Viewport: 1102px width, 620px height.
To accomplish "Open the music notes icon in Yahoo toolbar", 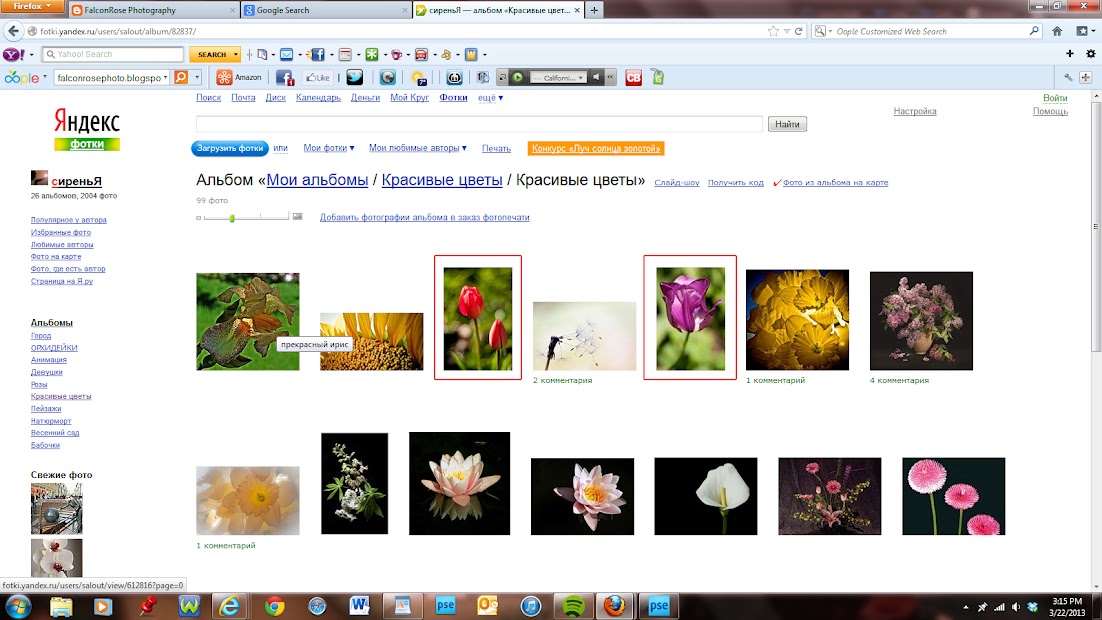I will point(446,54).
